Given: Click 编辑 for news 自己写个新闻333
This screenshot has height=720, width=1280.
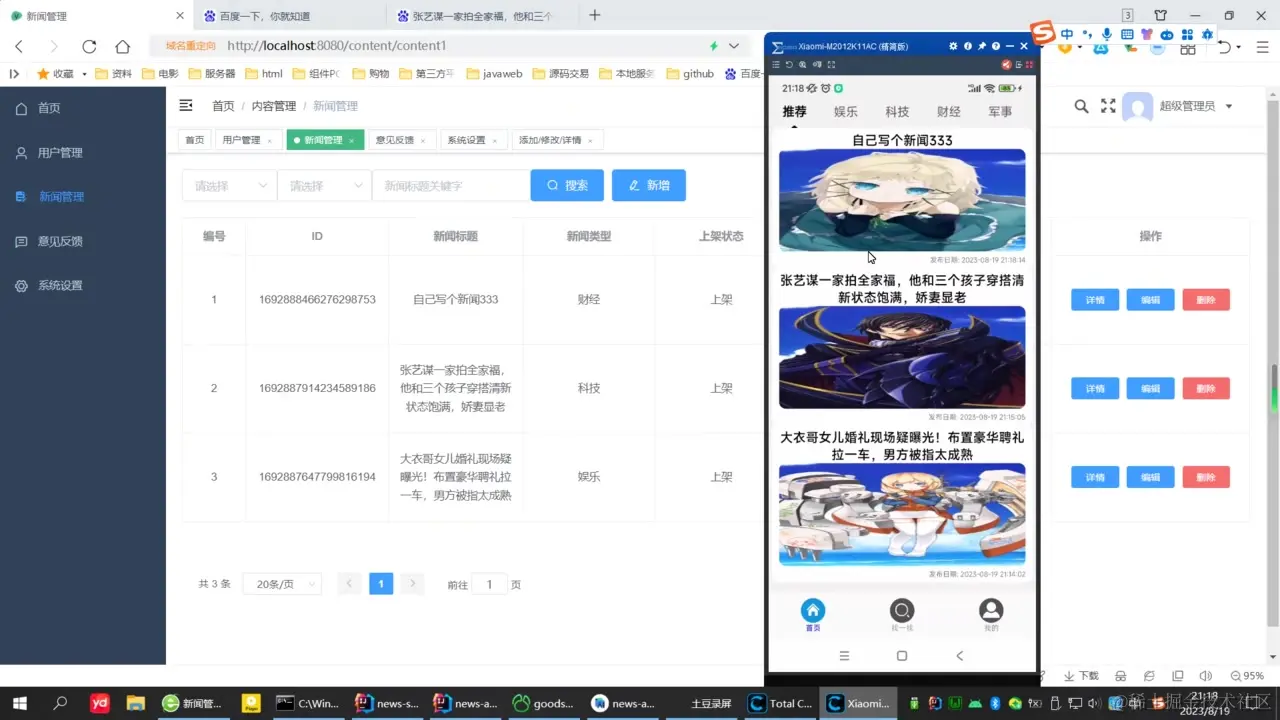Looking at the screenshot, I should pyautogui.click(x=1150, y=299).
